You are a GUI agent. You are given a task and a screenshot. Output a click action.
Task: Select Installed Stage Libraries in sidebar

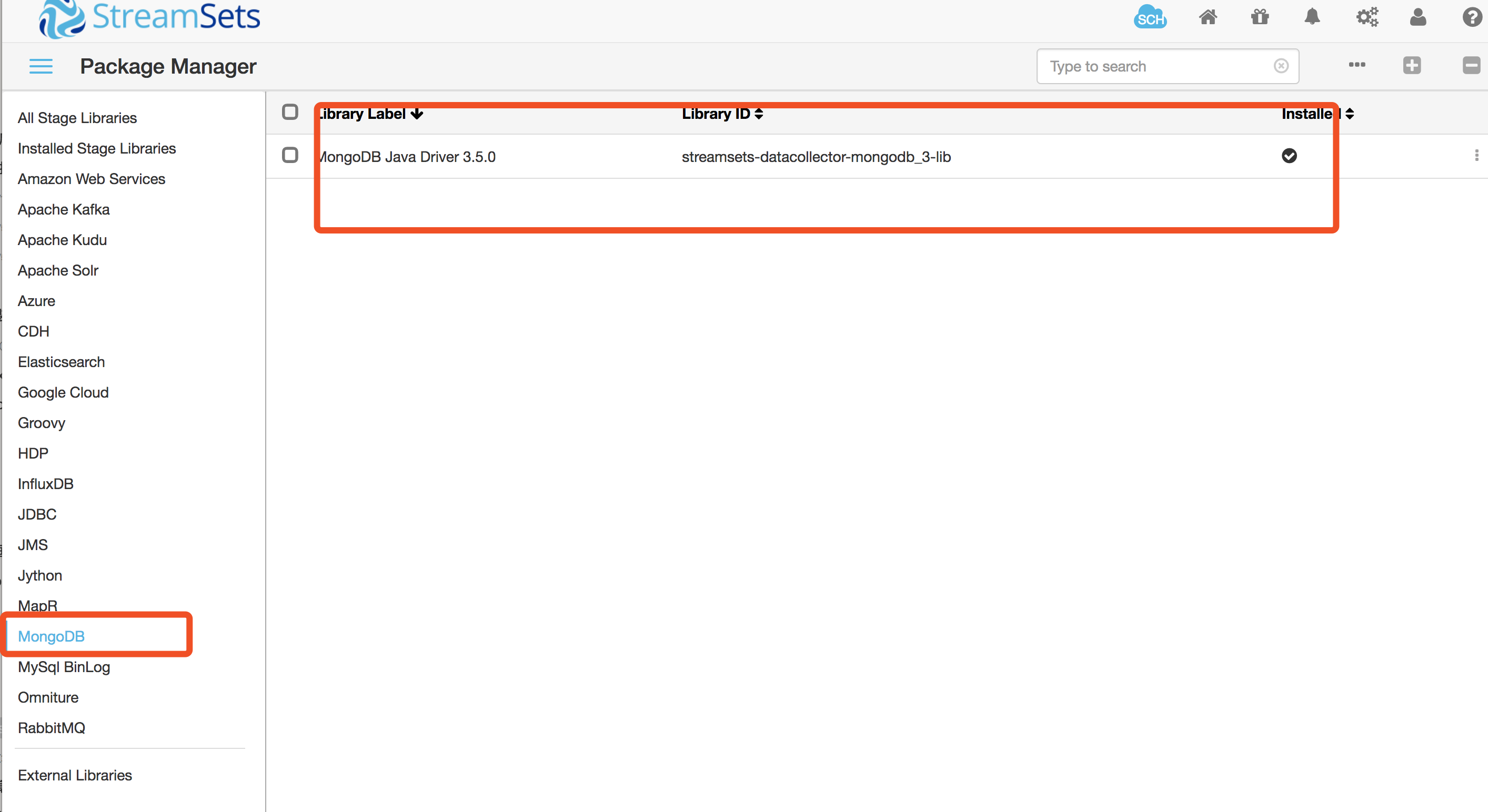click(97, 148)
